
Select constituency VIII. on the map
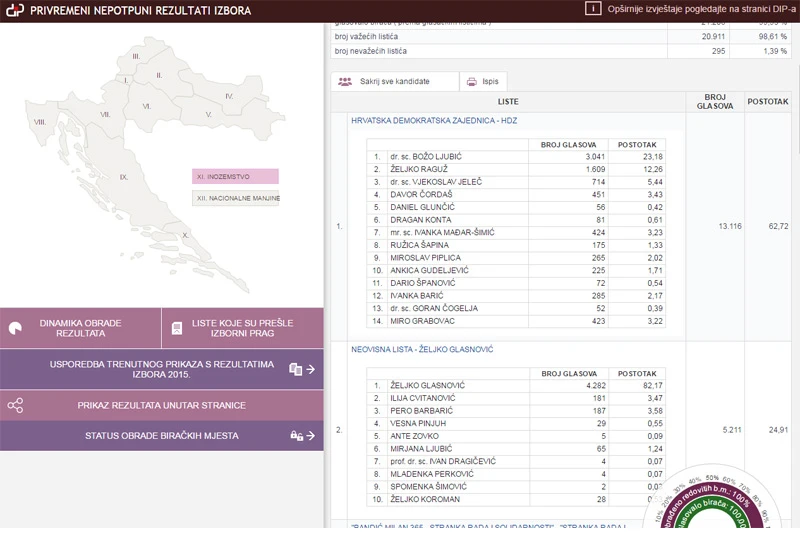pyautogui.click(x=40, y=122)
